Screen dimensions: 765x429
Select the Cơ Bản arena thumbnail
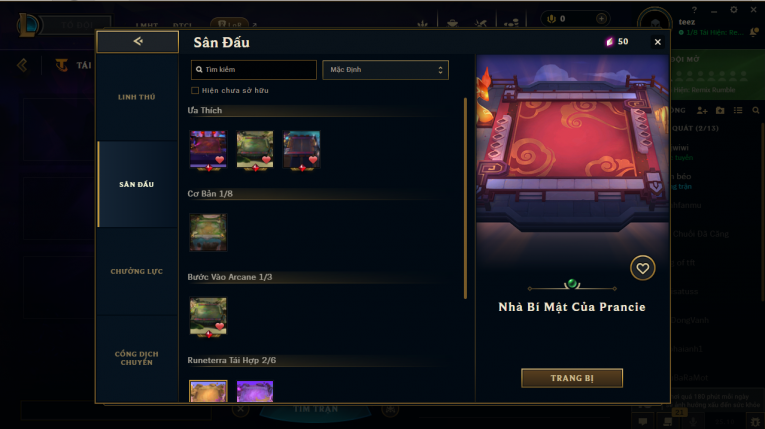[208, 232]
